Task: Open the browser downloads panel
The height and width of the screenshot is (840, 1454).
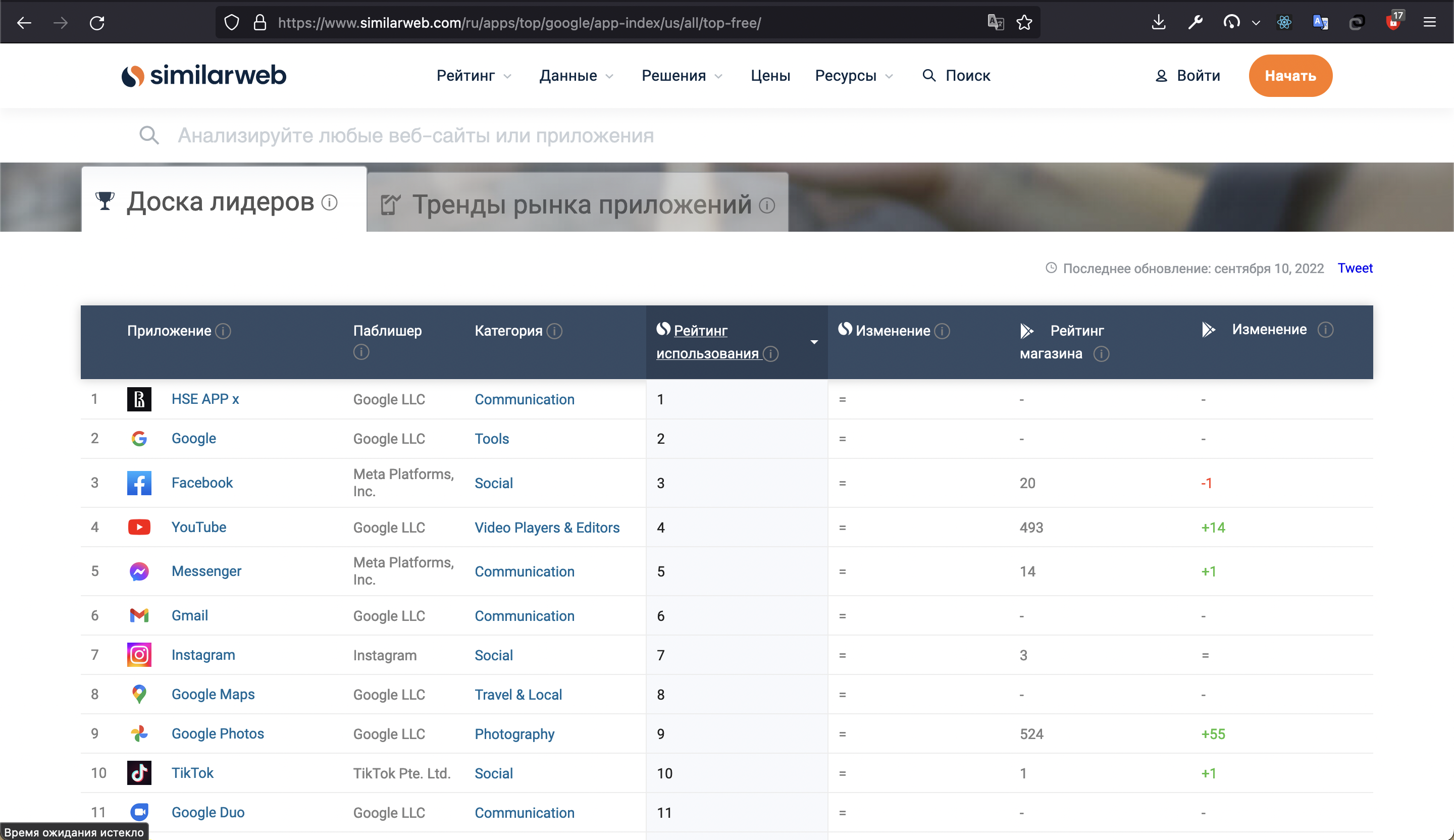Action: pyautogui.click(x=1159, y=23)
